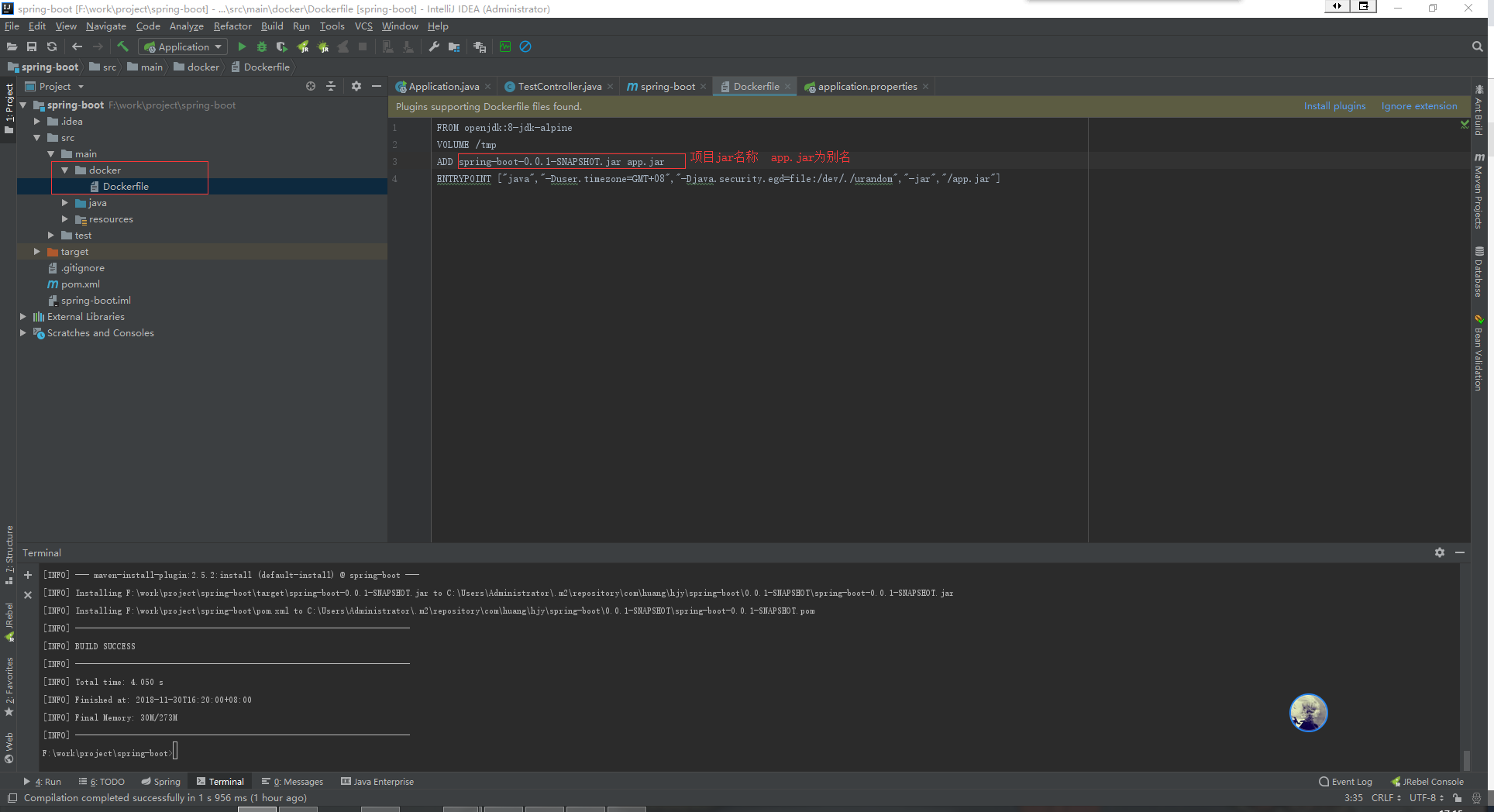Start debugging with the green bug icon
This screenshot has width=1494, height=812.
tap(262, 47)
